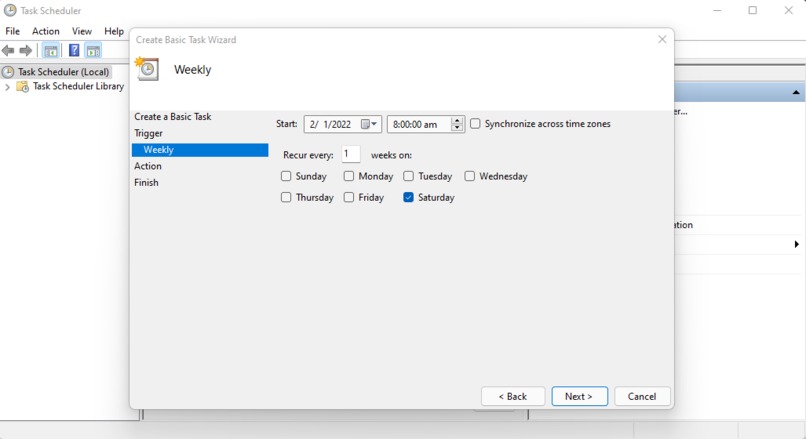Open the Actions pane submenu arrow on the right

(796, 244)
